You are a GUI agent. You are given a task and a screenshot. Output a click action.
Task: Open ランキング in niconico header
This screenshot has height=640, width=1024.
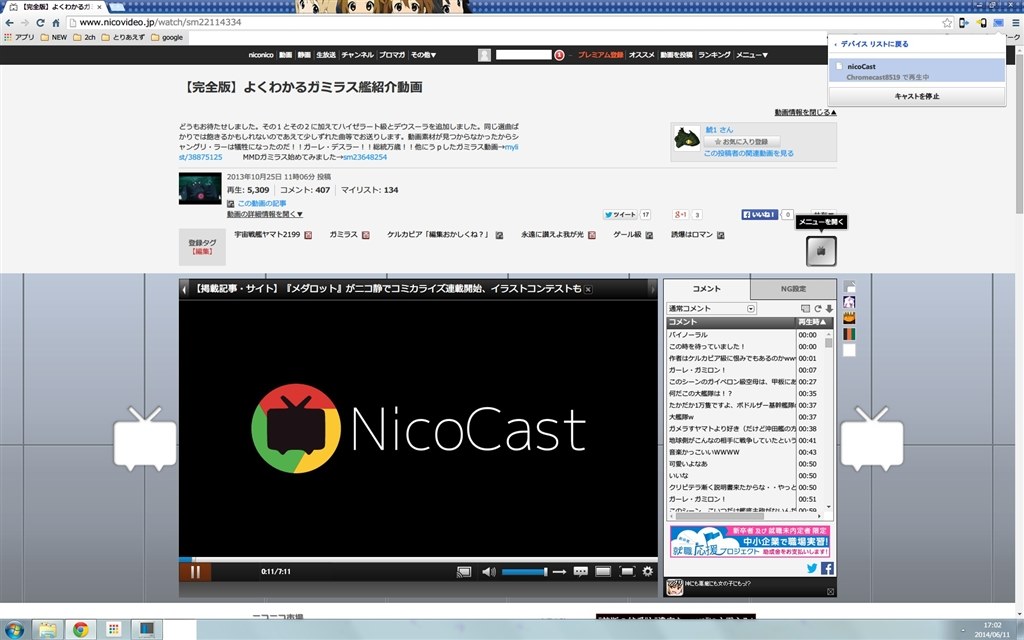click(714, 56)
